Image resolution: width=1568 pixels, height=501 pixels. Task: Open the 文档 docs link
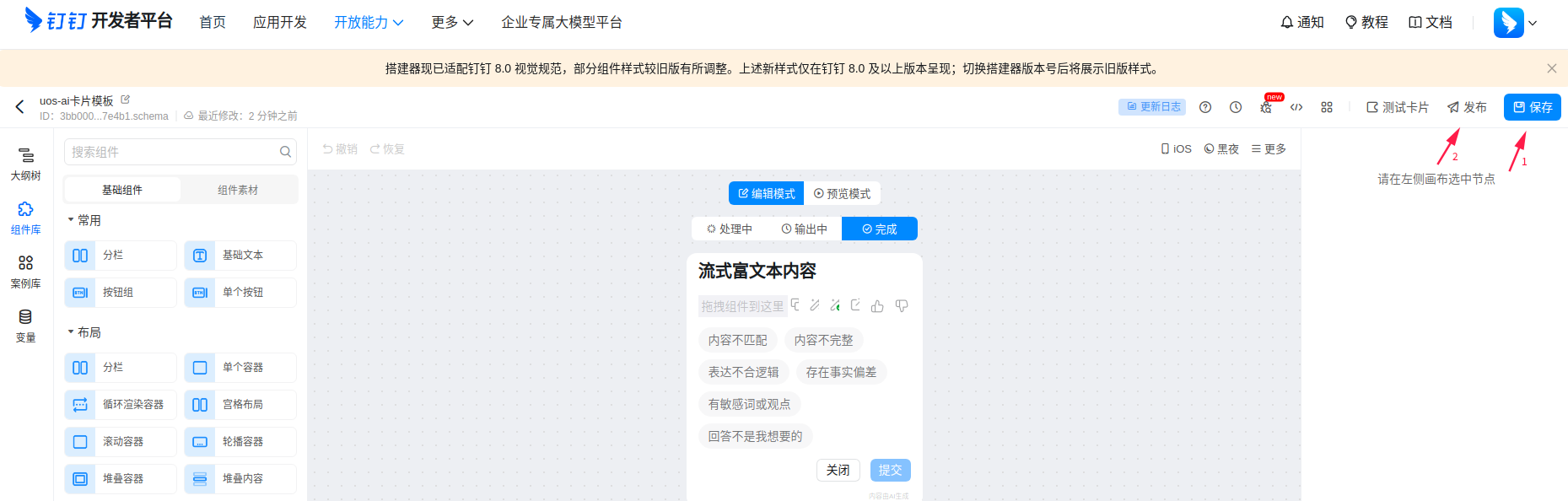1431,23
